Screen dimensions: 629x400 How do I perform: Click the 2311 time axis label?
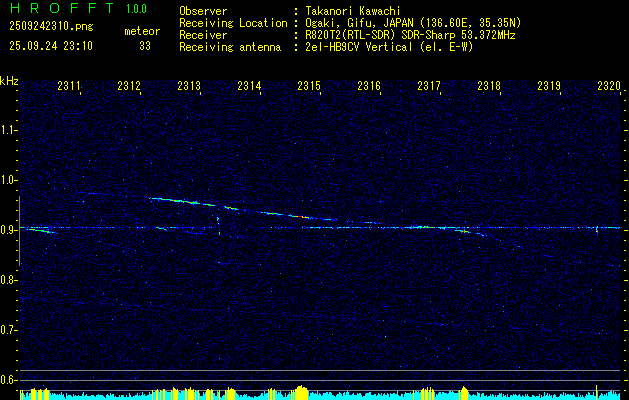click(69, 86)
